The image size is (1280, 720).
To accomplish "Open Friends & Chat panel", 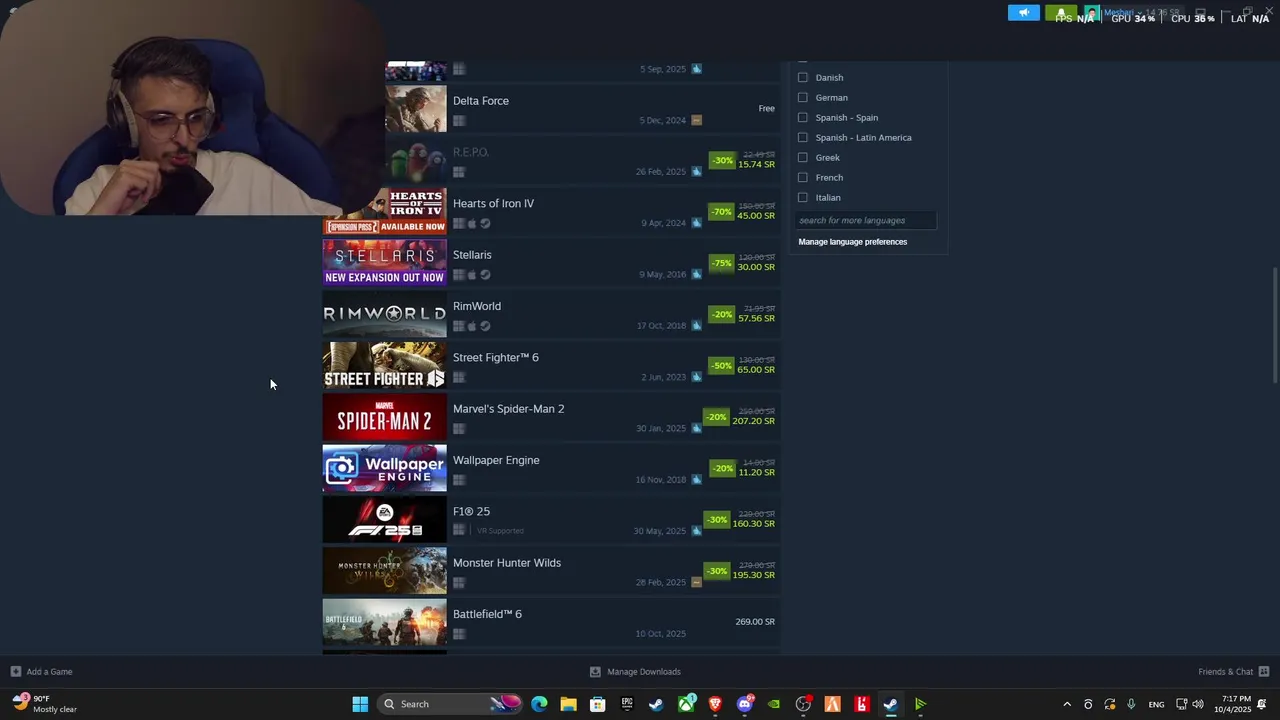I will click(1234, 672).
